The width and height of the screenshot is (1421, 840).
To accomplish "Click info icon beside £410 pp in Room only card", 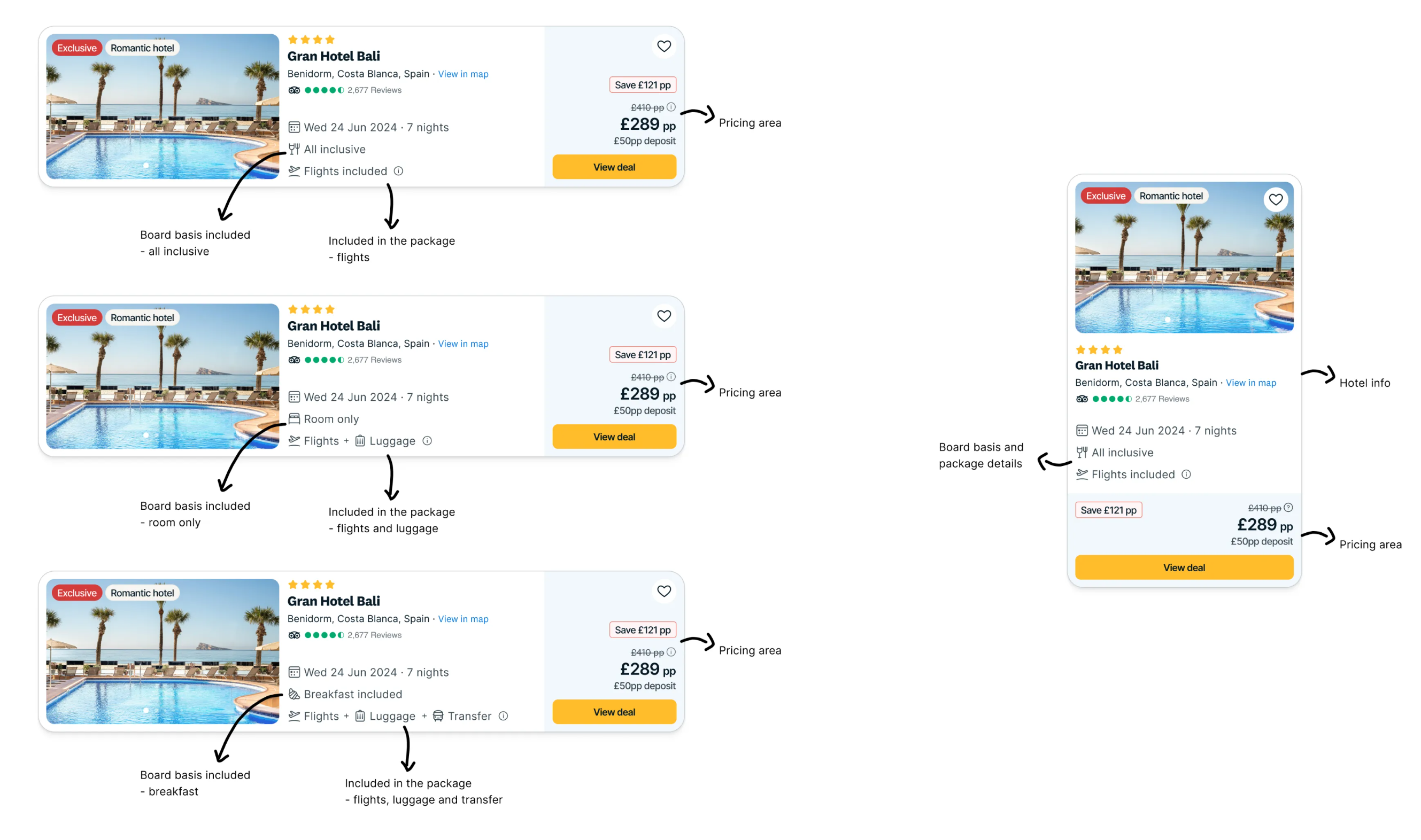I will pos(671,377).
